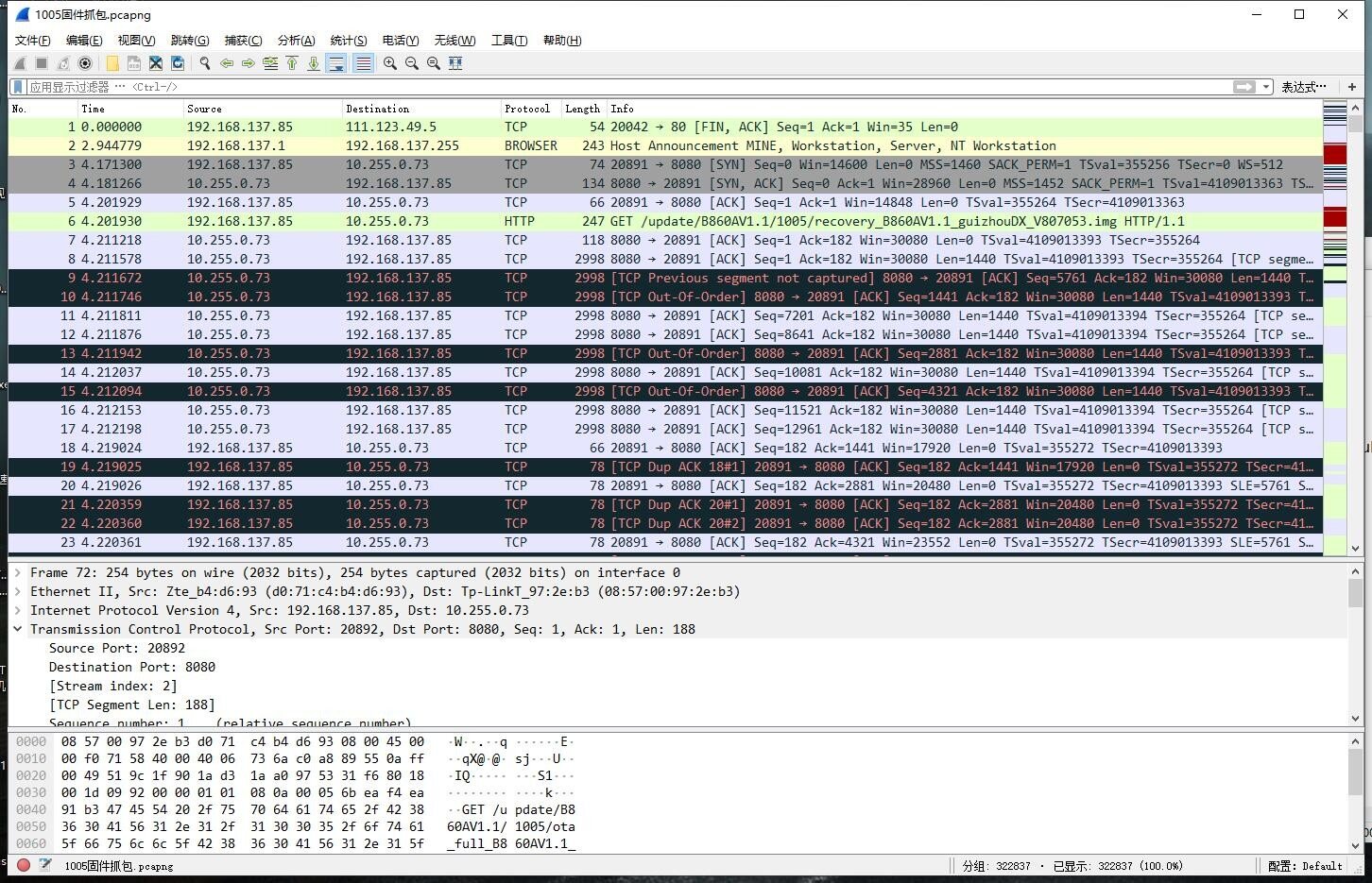The width and height of the screenshot is (1372, 883).
Task: Click the 表达式… button
Action: (x=1304, y=87)
